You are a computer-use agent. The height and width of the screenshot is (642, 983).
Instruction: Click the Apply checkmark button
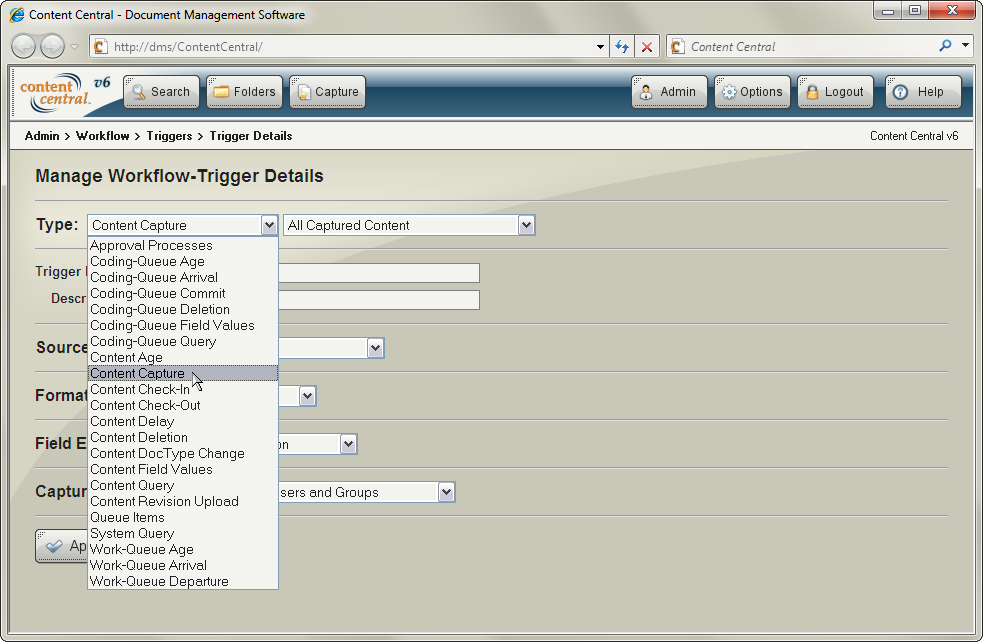pos(61,546)
